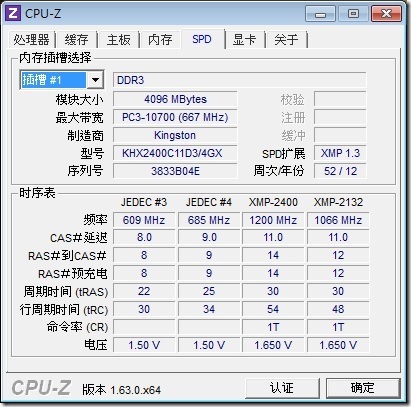Image resolution: width=411 pixels, height=407 pixels.
Task: Switch to the 缓存 tab
Action: (x=76, y=40)
